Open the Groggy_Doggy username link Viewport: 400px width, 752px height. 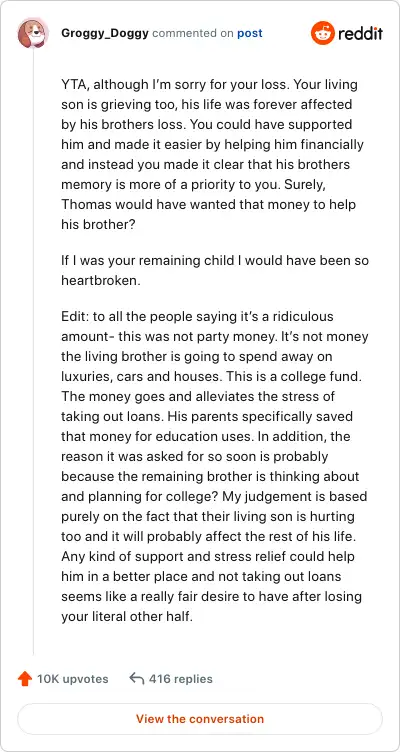point(105,34)
